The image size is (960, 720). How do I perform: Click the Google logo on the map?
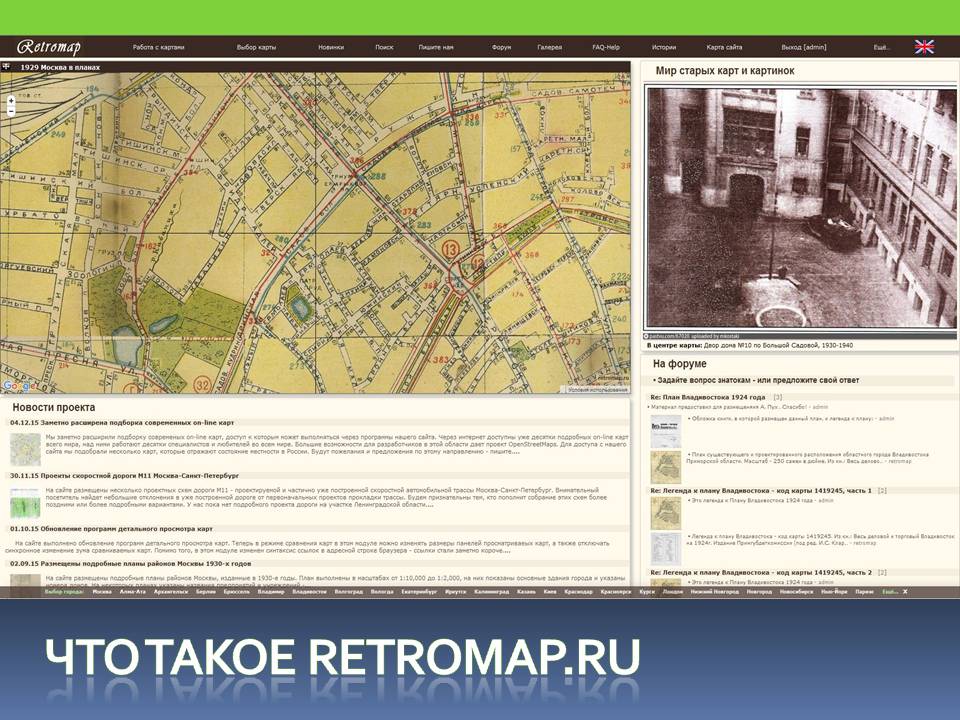pyautogui.click(x=15, y=386)
